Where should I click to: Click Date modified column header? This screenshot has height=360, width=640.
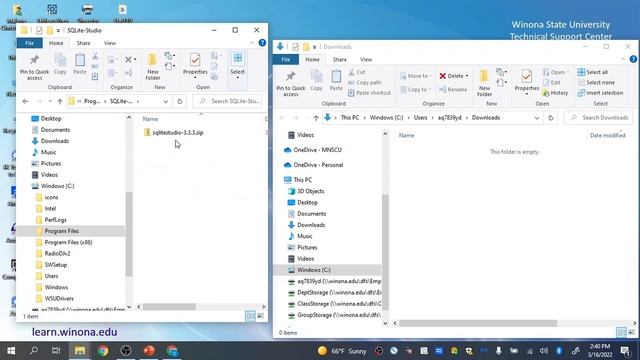tap(608, 136)
